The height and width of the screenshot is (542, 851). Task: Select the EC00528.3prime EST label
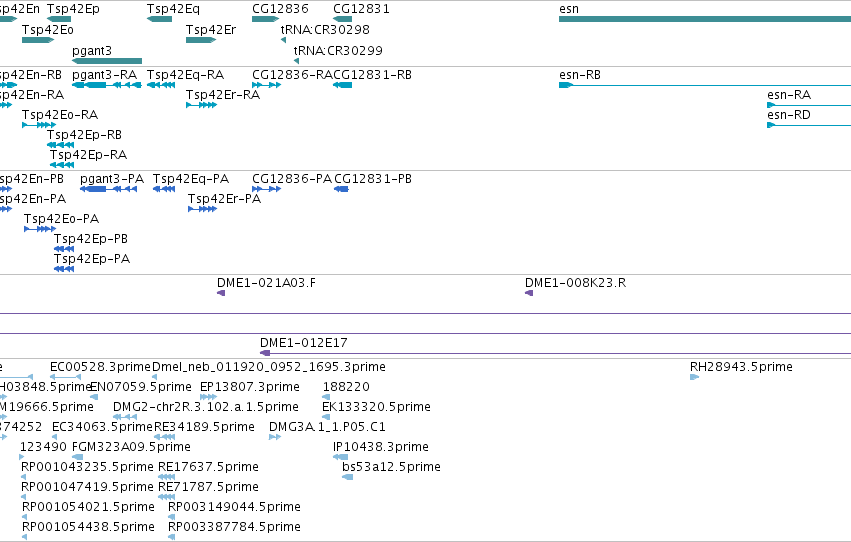point(100,367)
